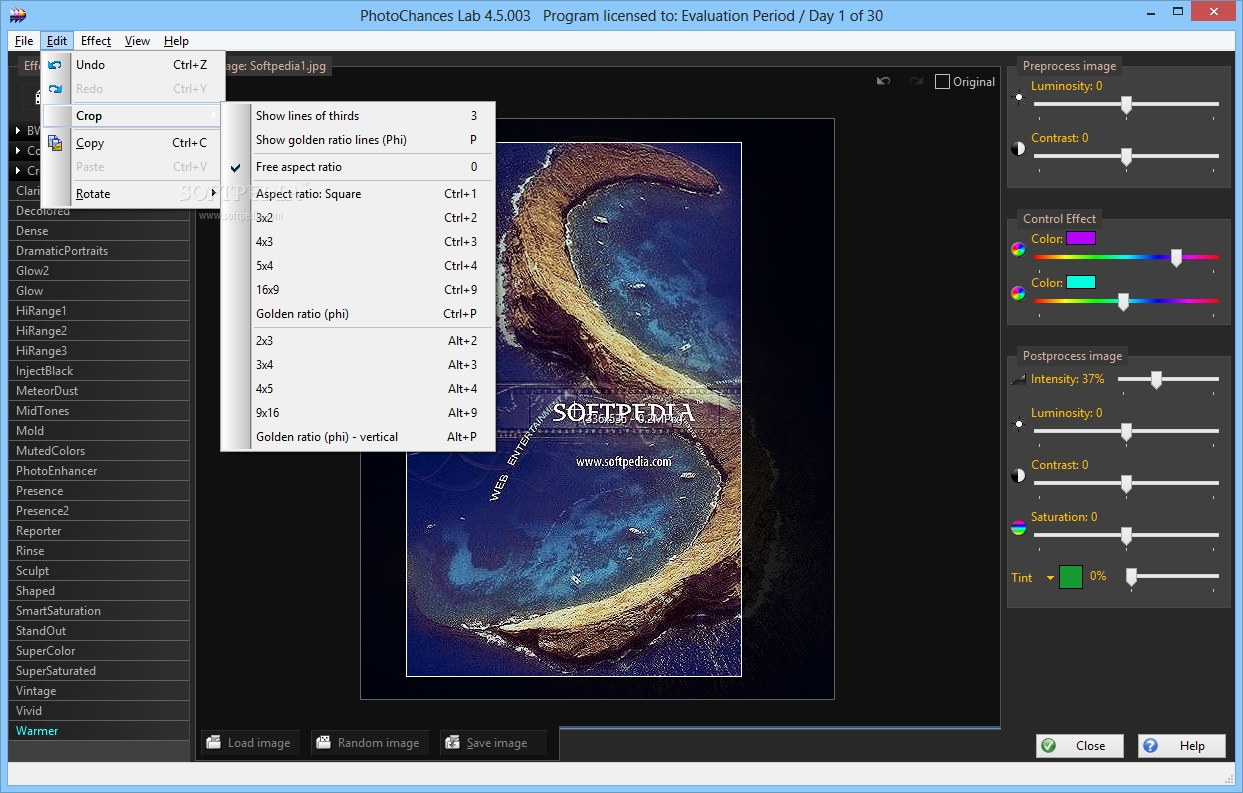The image size is (1243, 793).
Task: Select the DramaticPortraits effect
Action: 99,251
